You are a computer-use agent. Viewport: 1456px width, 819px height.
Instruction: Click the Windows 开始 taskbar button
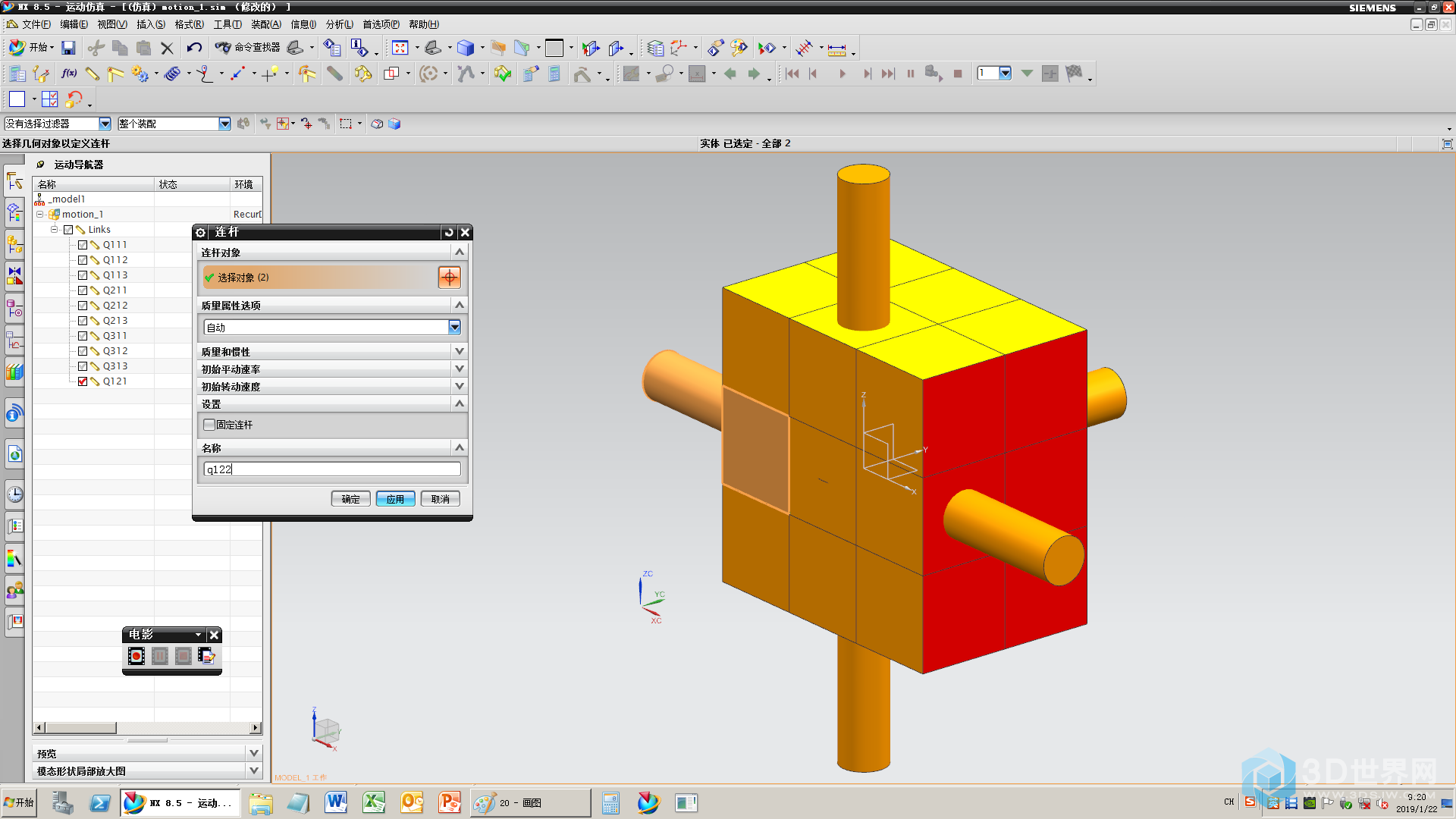[19, 802]
